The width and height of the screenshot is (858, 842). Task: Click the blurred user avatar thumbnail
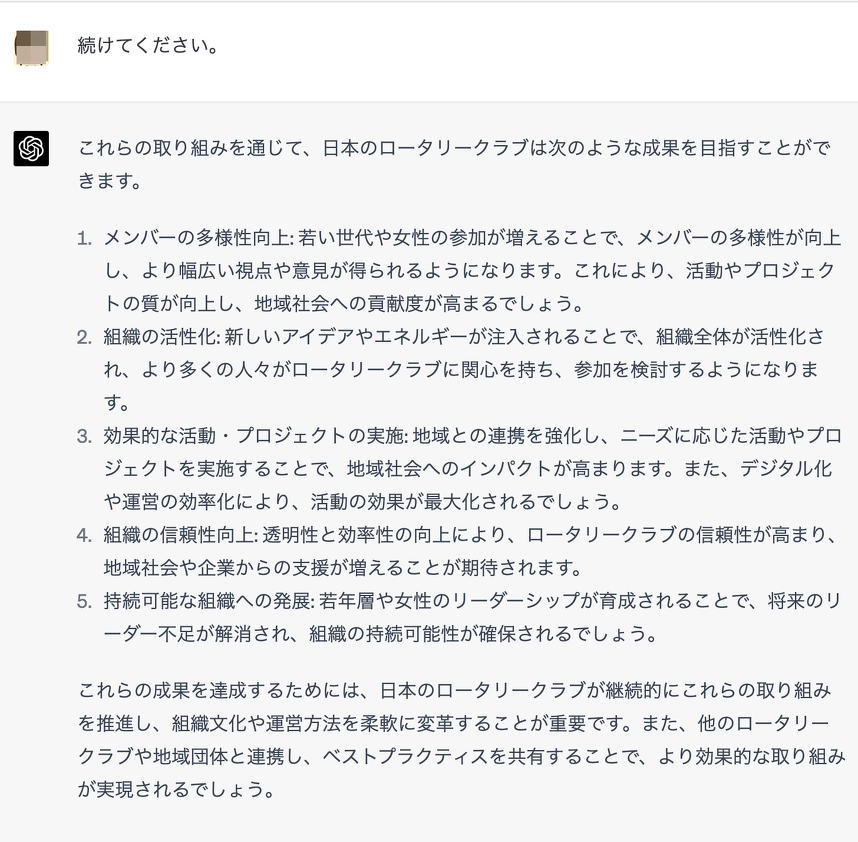[31, 47]
